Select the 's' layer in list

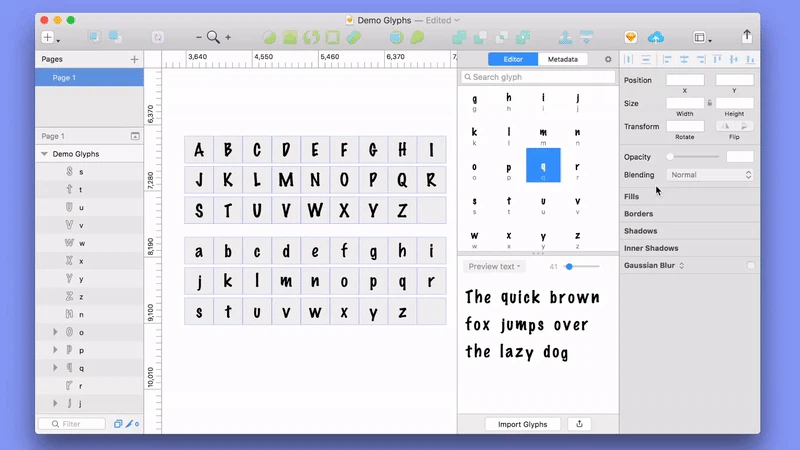pyautogui.click(x=89, y=172)
